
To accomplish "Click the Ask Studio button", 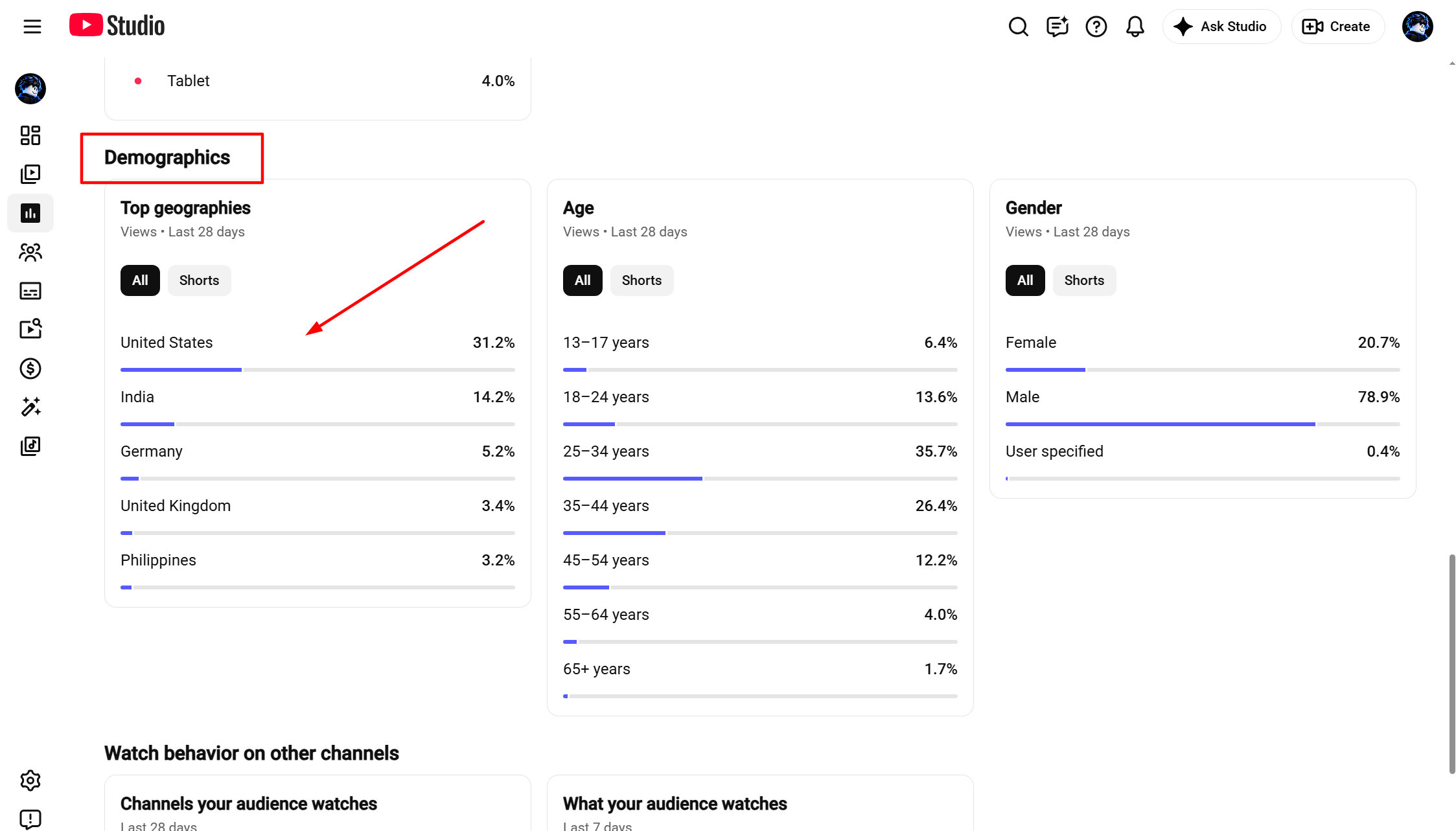I will pos(1221,27).
